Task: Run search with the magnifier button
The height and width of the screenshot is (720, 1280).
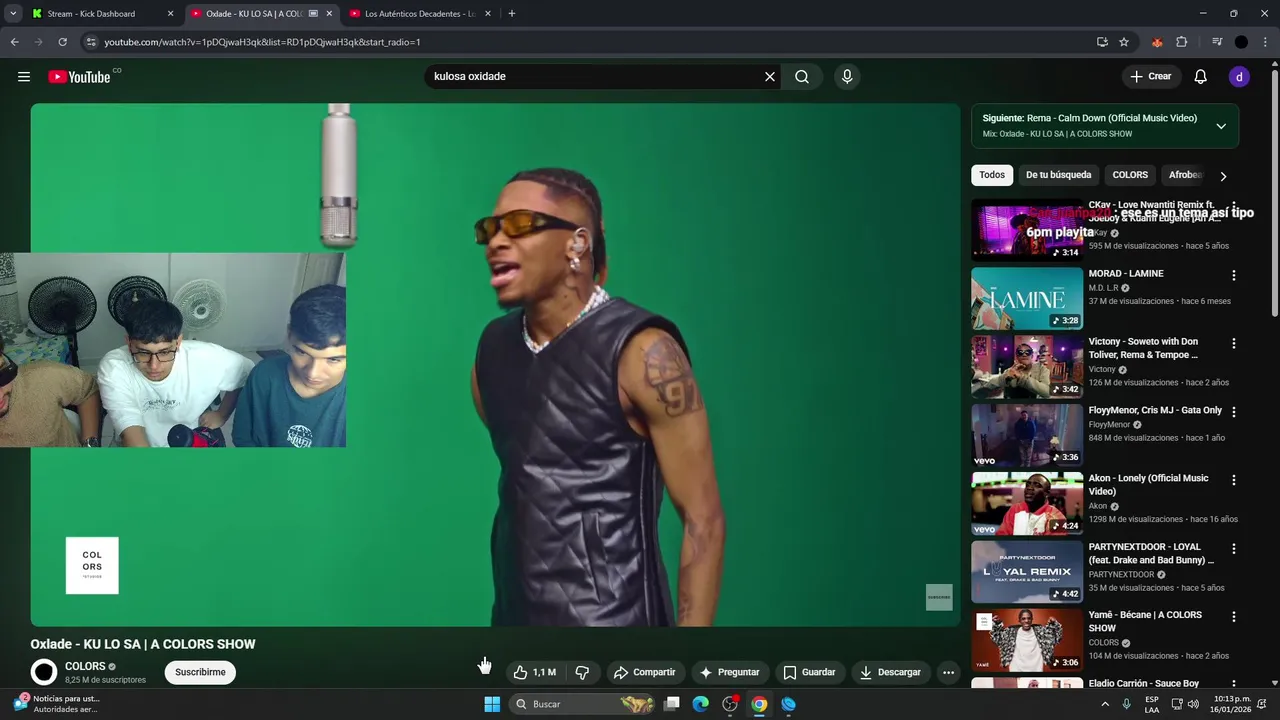Action: pyautogui.click(x=802, y=77)
